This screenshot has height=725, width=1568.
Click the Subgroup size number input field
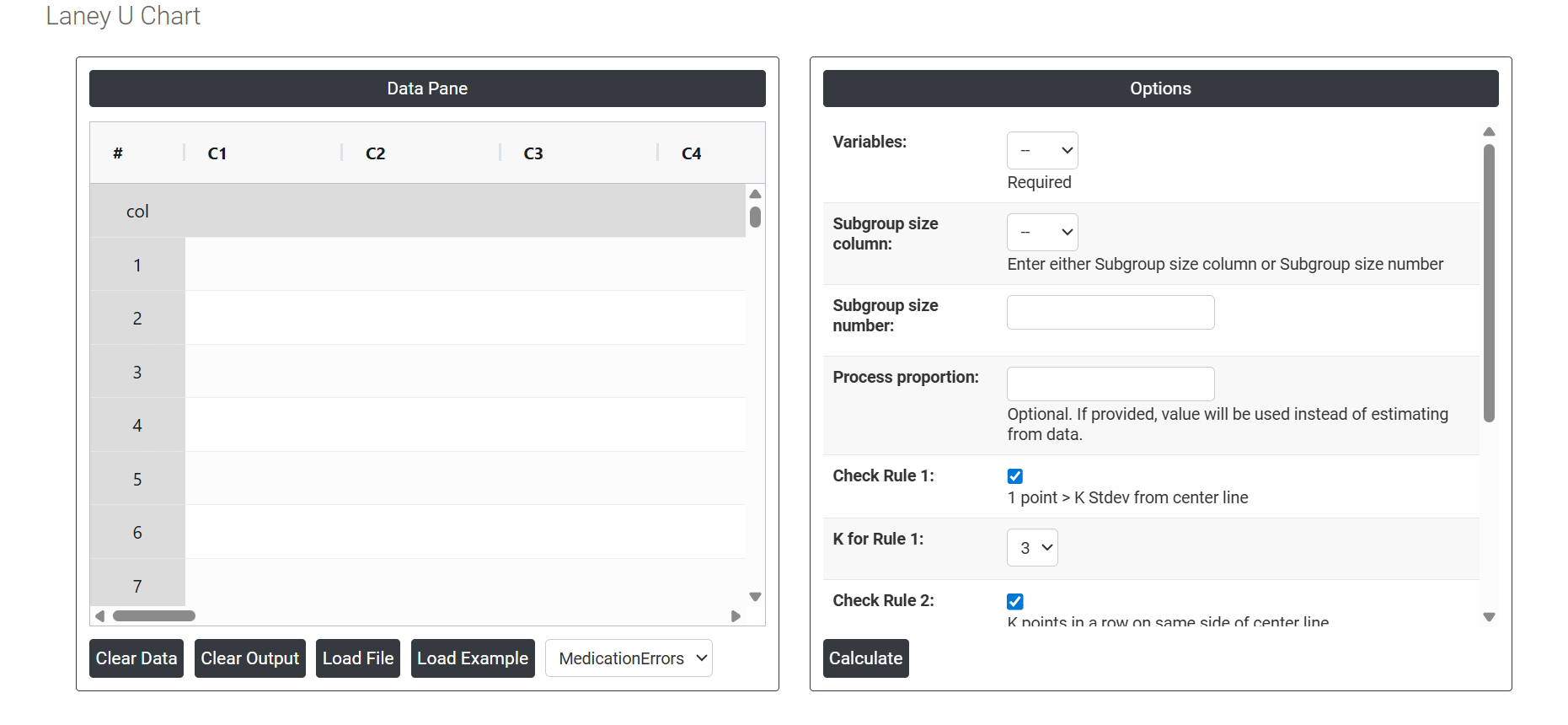pyautogui.click(x=1110, y=313)
